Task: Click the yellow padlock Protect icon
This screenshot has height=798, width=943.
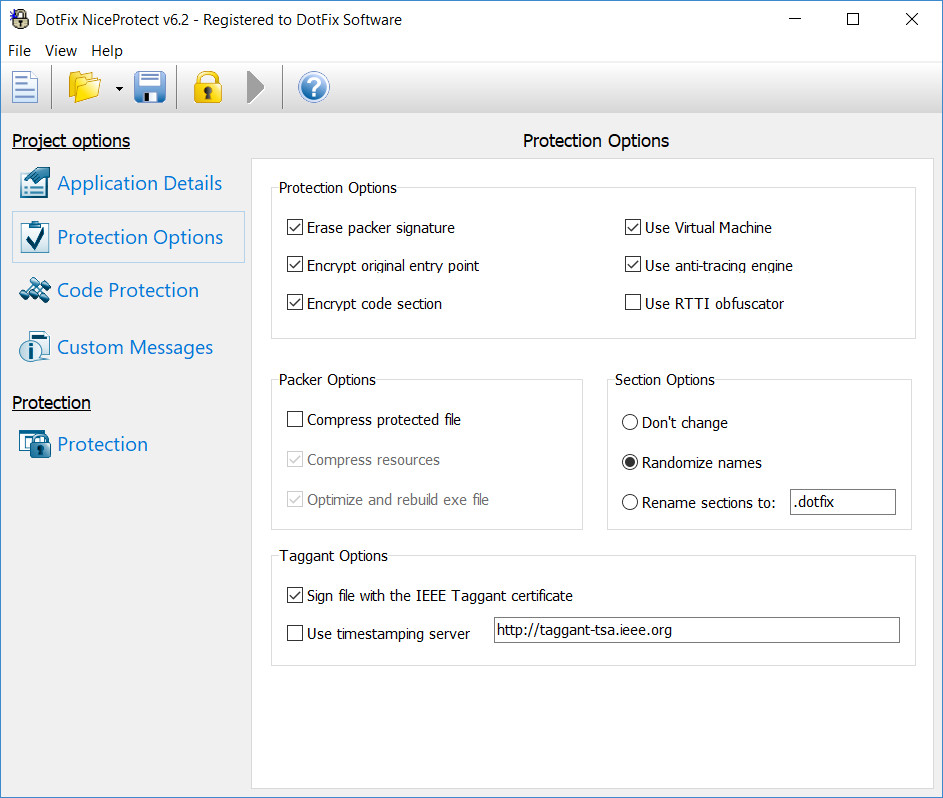Action: tap(207, 87)
